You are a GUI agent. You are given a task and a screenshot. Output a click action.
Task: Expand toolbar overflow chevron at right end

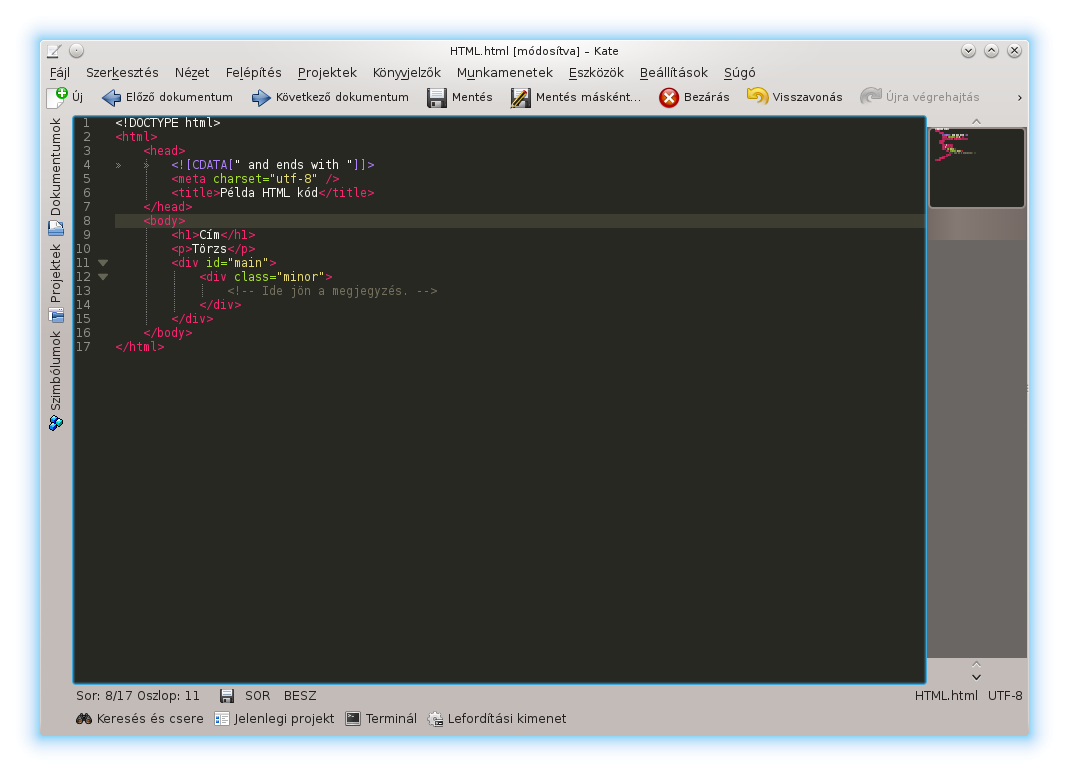1019,98
